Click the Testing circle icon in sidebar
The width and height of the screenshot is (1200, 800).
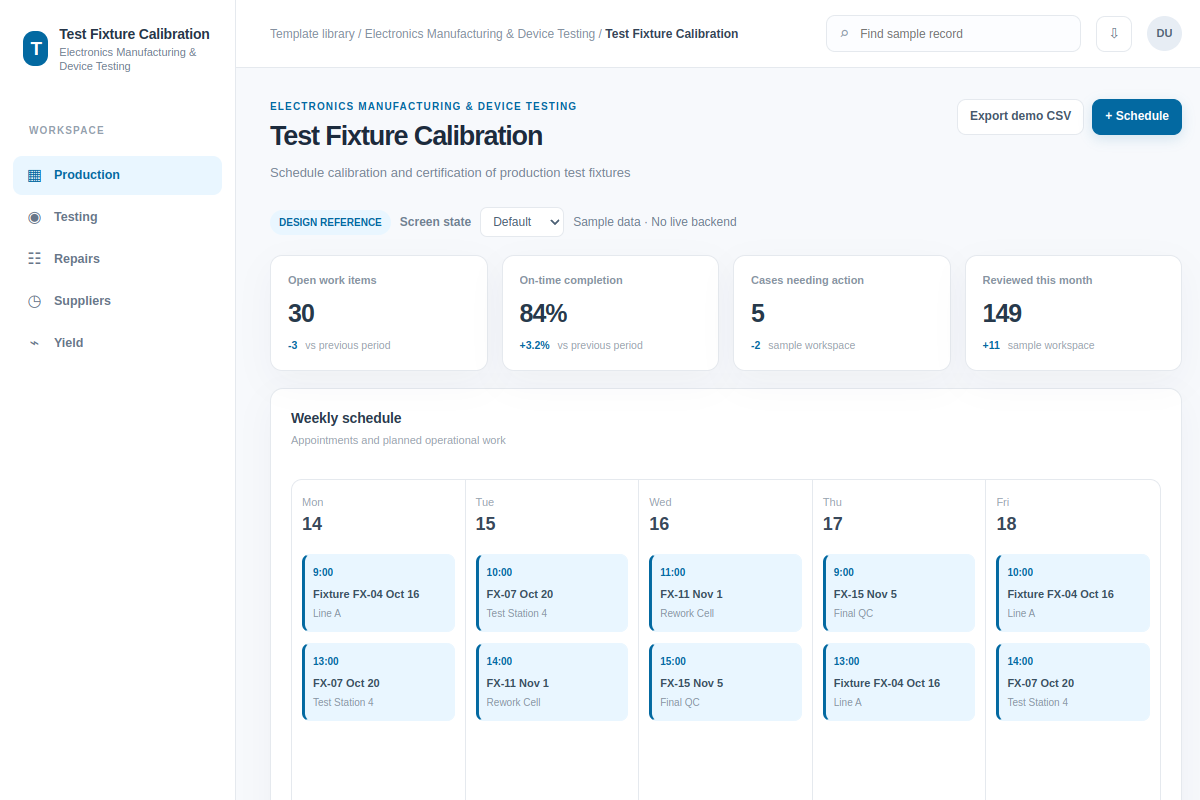[35, 217]
